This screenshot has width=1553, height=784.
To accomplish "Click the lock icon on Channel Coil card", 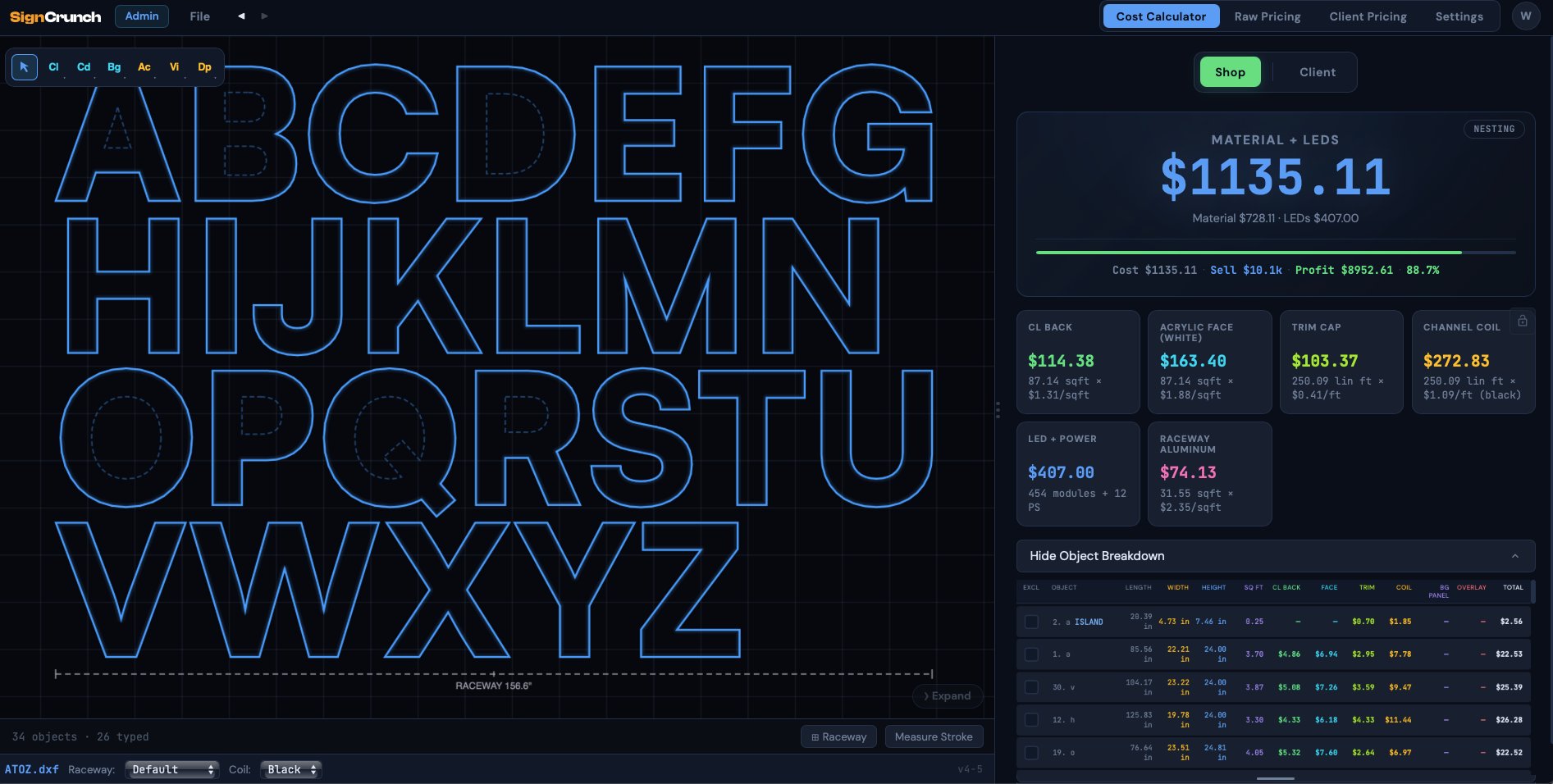I will tap(1523, 321).
